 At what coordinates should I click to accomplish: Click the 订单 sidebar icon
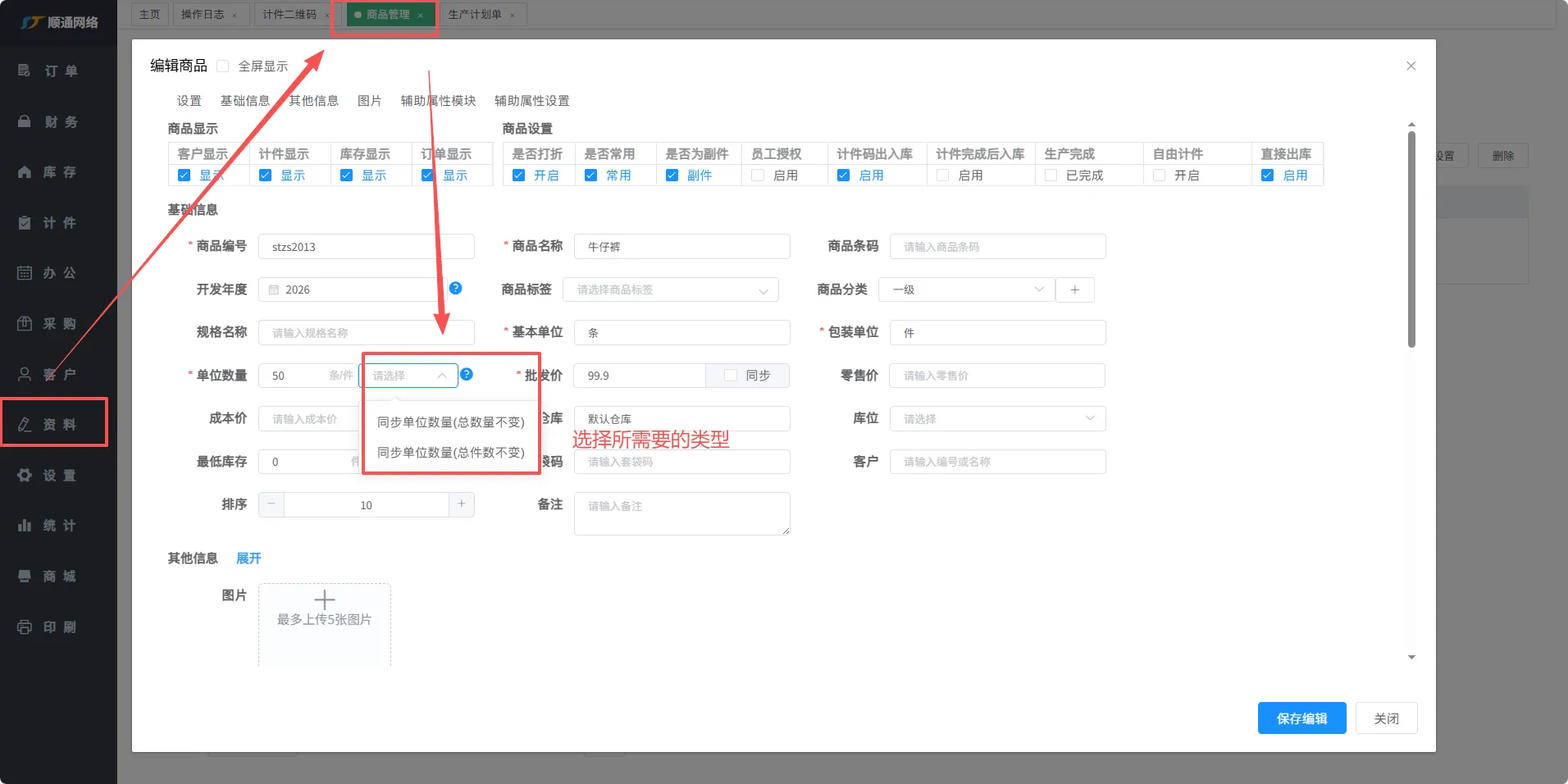[25, 71]
